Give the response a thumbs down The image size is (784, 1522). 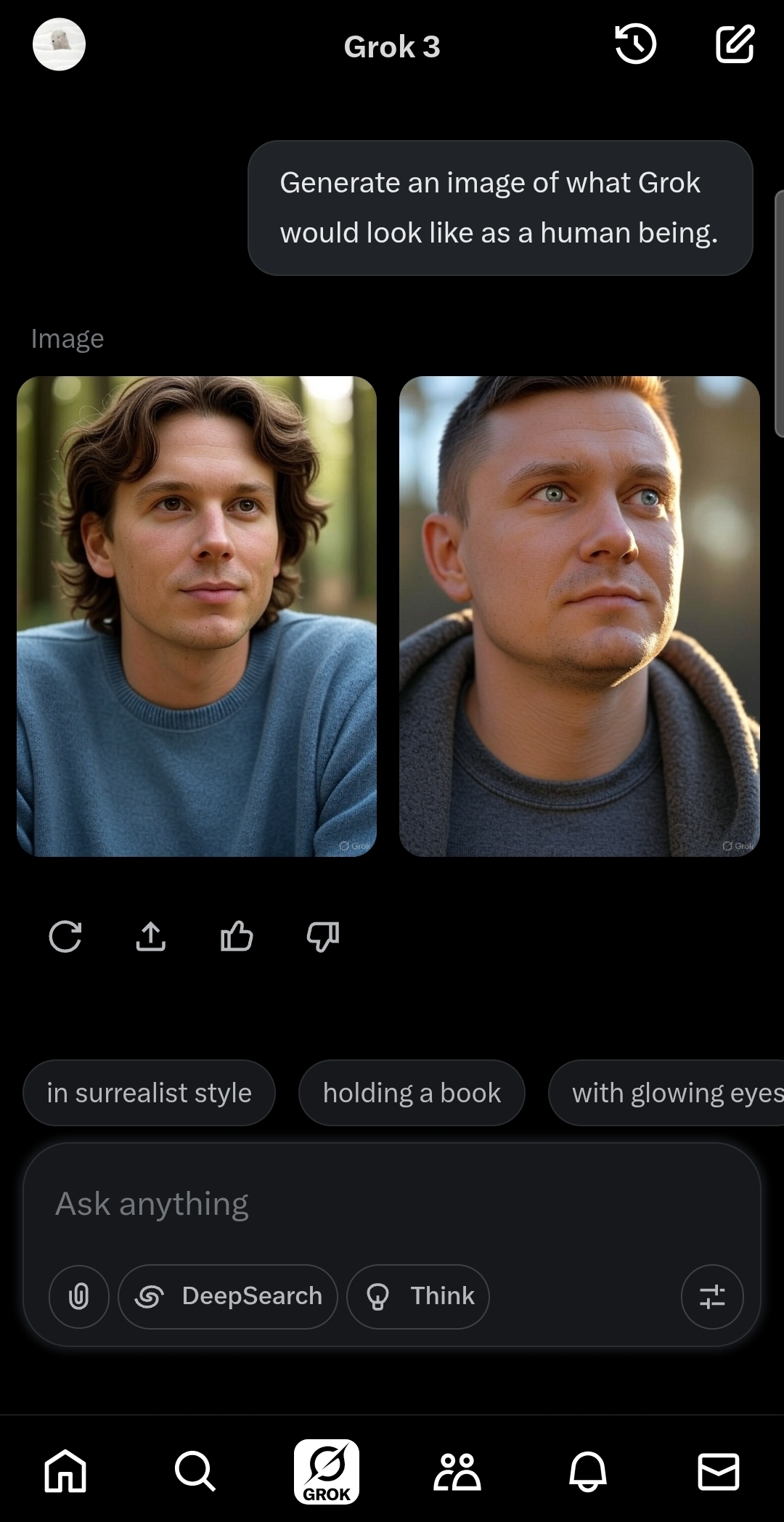(323, 937)
